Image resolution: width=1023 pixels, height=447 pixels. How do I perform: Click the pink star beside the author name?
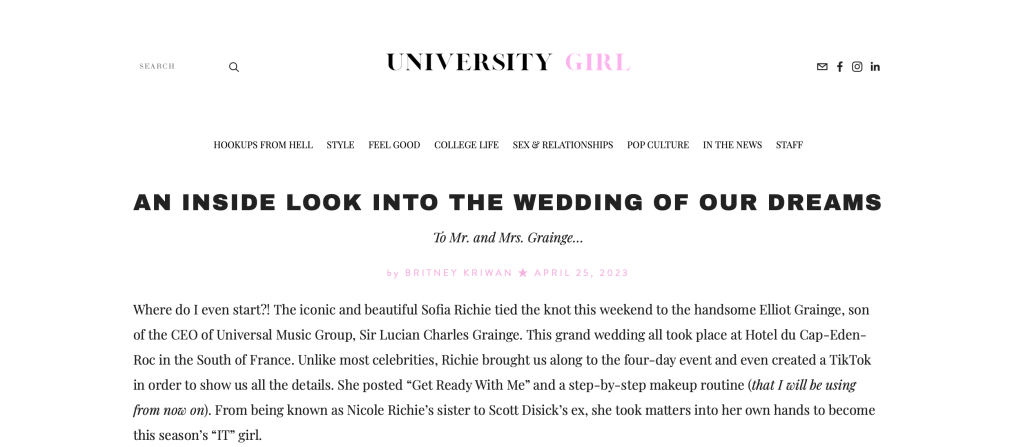pos(523,273)
